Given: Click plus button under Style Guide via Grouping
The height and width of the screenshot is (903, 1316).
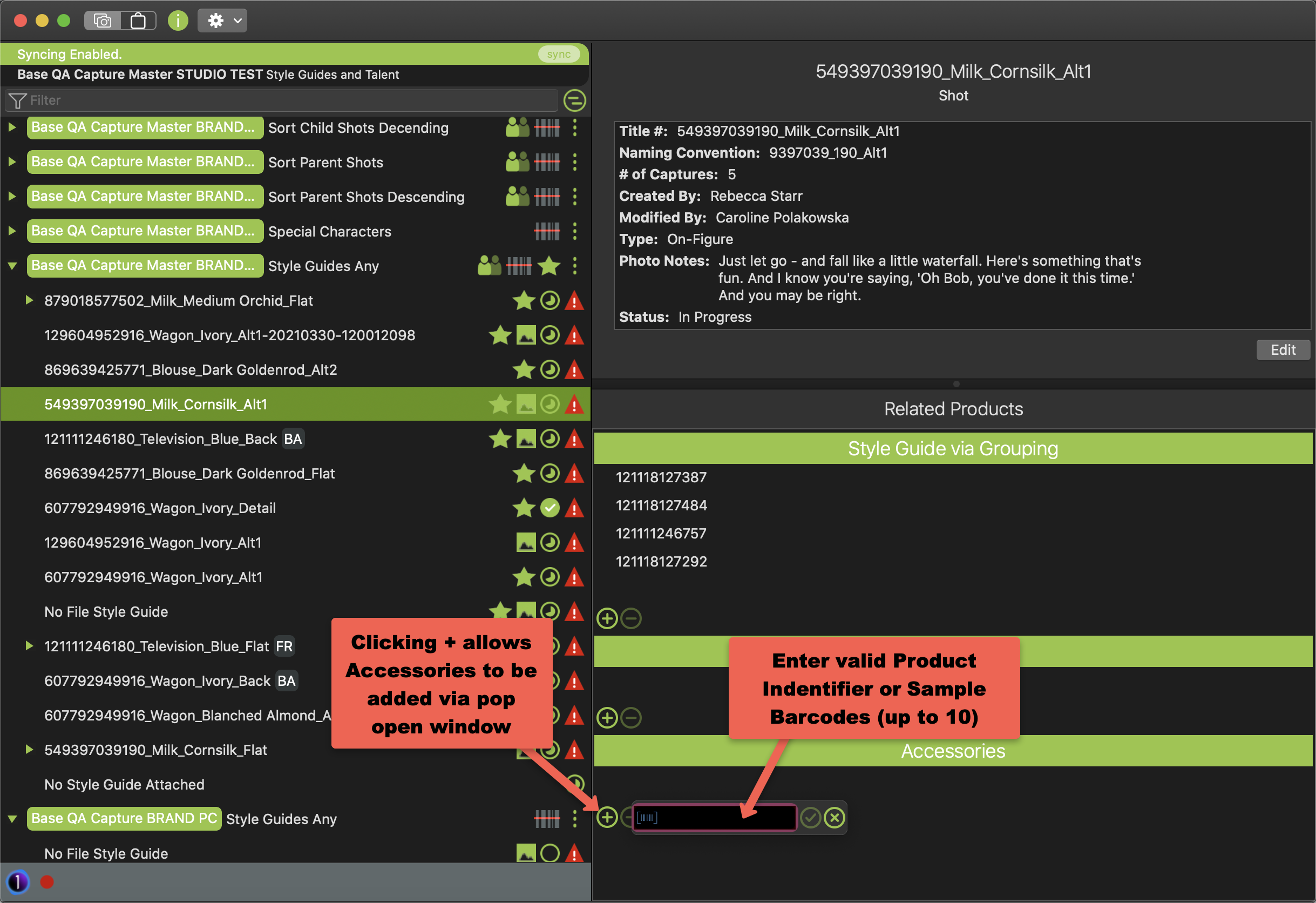Looking at the screenshot, I should point(607,618).
